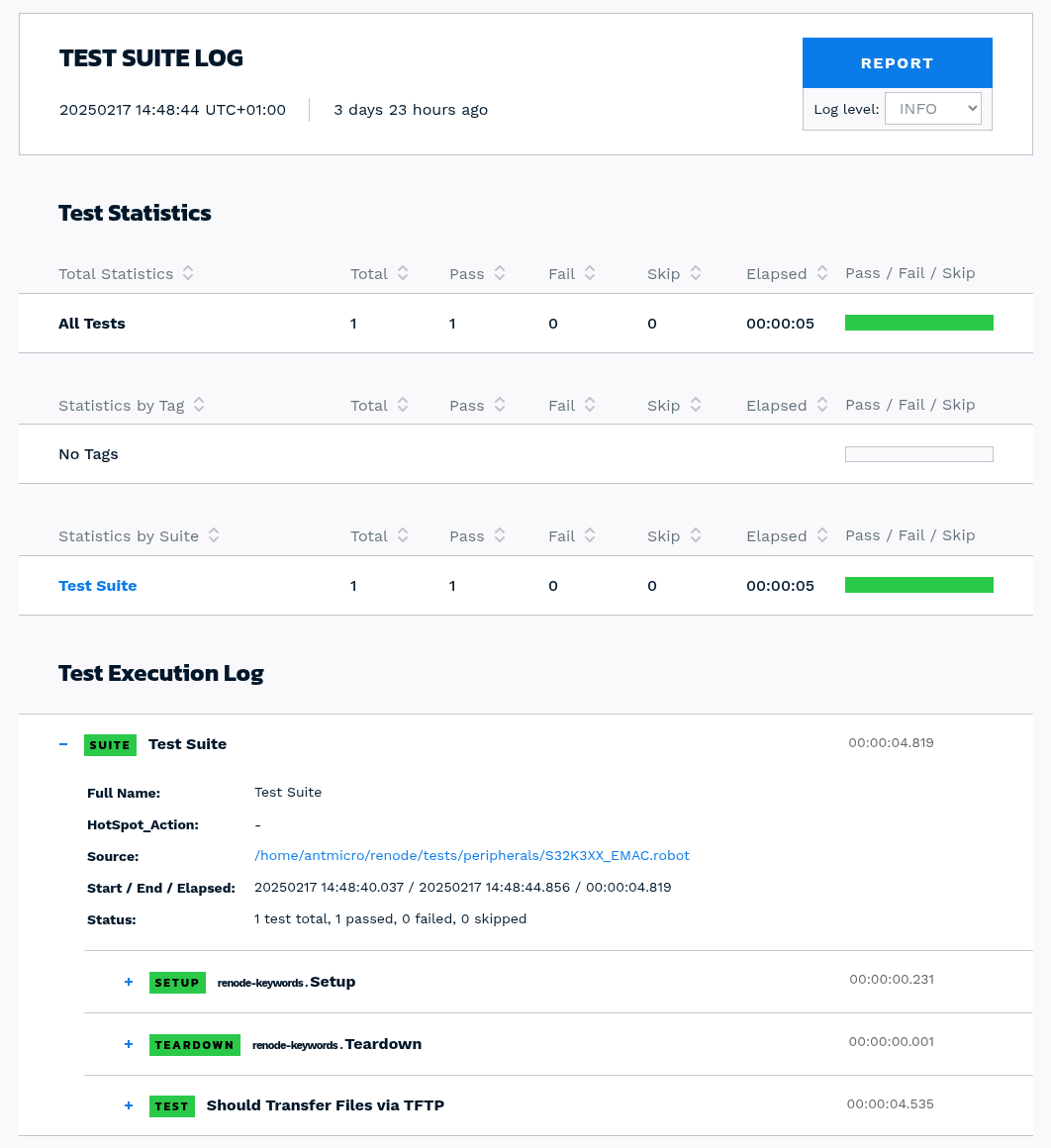This screenshot has width=1051, height=1148.
Task: Click the Test Suite green progress bar
Action: [x=918, y=585]
